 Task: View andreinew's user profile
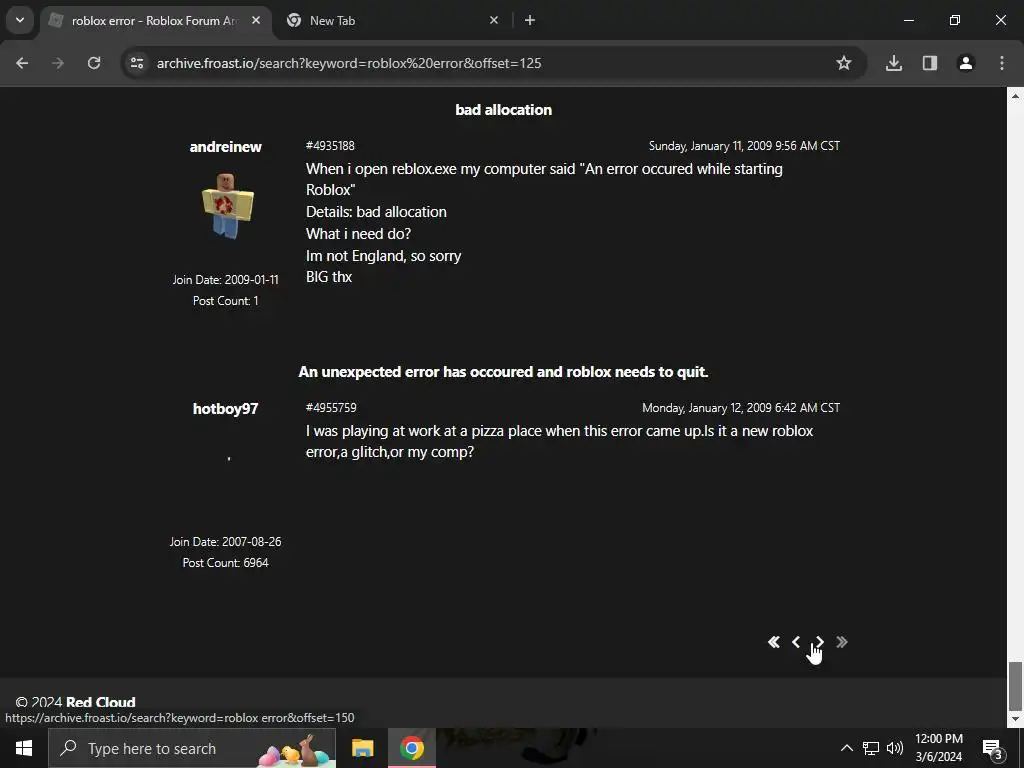(225, 147)
